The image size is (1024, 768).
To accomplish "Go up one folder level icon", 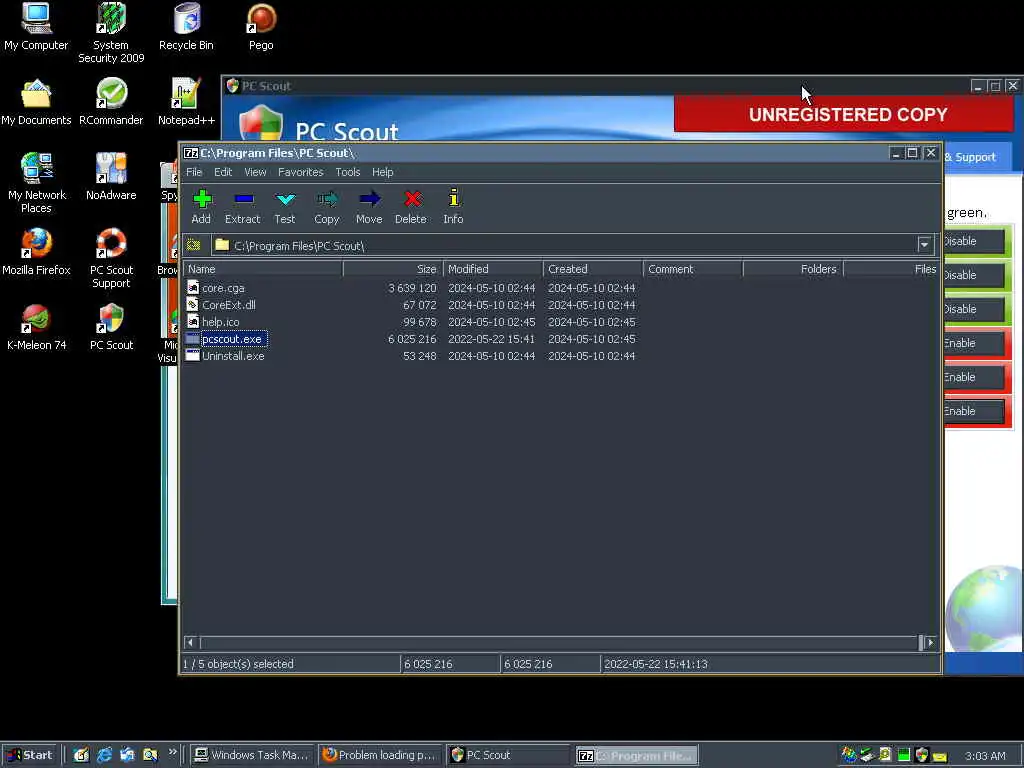I will (193, 246).
